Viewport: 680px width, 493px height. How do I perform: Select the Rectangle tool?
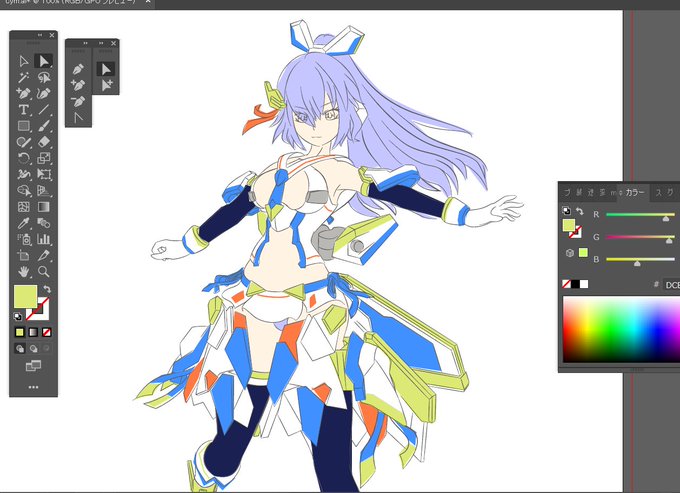(x=23, y=126)
